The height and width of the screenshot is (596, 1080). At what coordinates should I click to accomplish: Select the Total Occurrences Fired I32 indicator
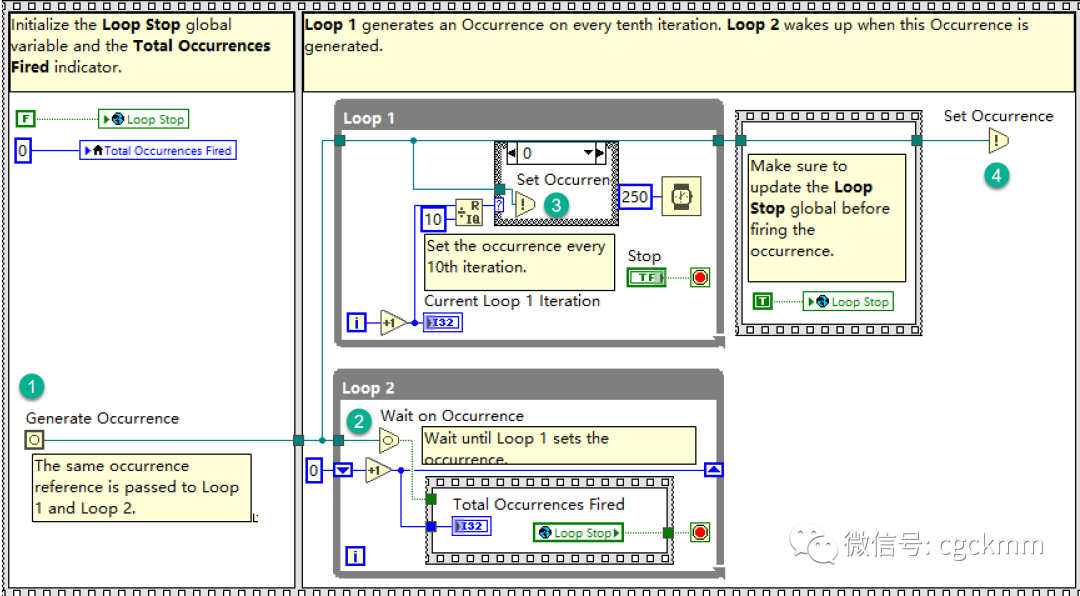[x=471, y=526]
